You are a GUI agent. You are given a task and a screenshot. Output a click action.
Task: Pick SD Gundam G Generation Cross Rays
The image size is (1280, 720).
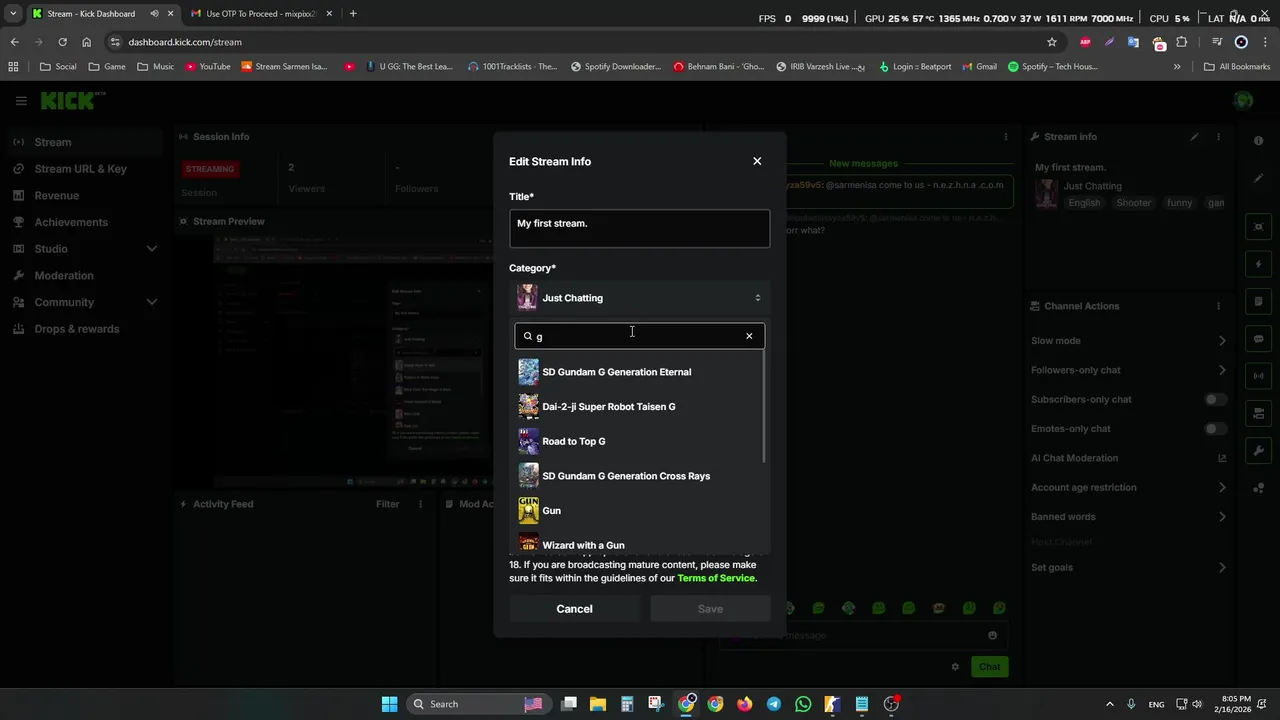coord(638,476)
